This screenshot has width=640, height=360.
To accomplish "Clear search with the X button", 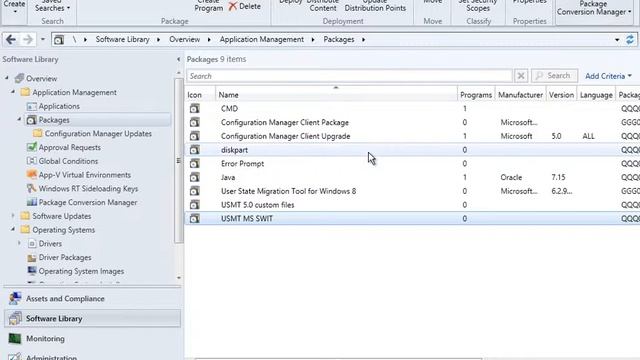I will pos(521,76).
